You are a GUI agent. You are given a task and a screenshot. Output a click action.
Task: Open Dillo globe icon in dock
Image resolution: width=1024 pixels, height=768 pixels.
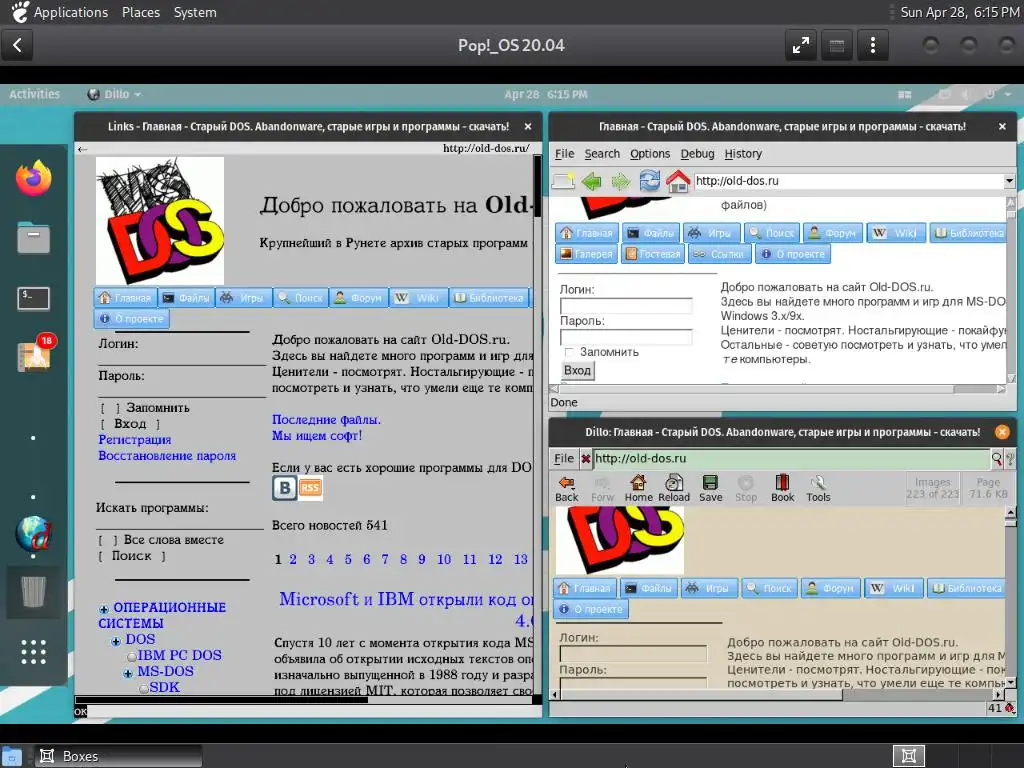click(x=33, y=534)
